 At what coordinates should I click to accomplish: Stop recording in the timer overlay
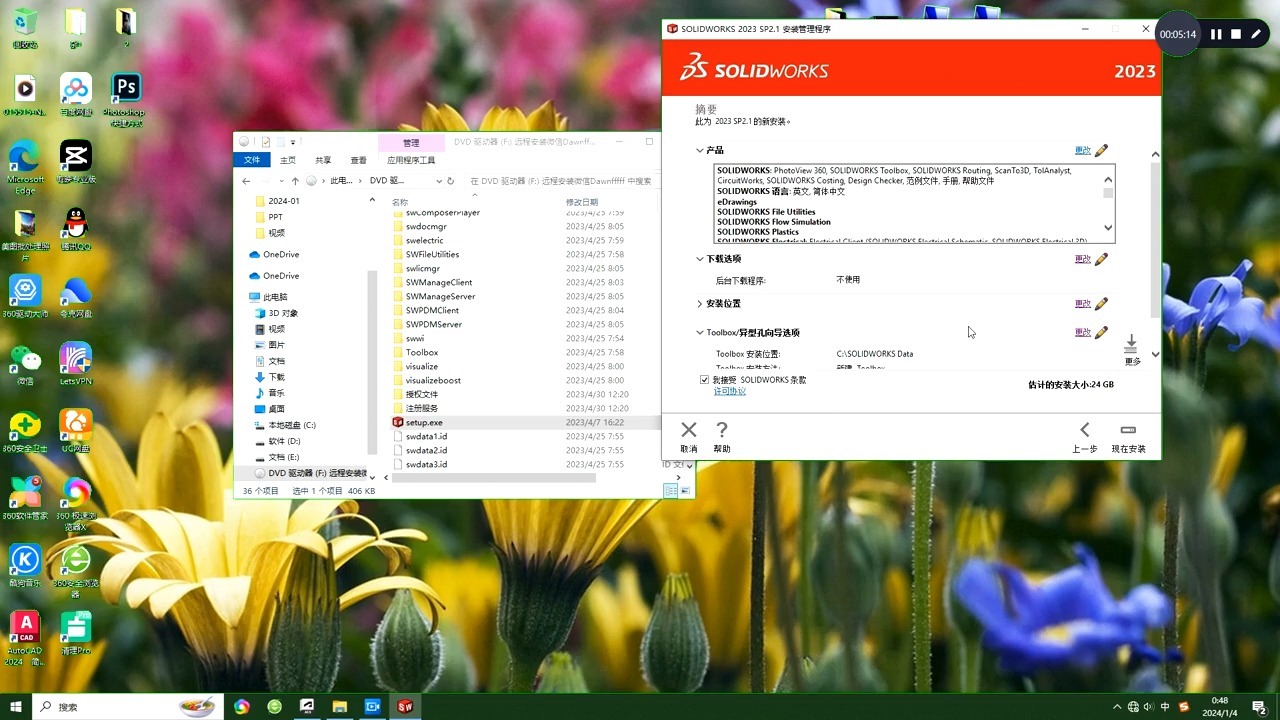pos(1236,34)
